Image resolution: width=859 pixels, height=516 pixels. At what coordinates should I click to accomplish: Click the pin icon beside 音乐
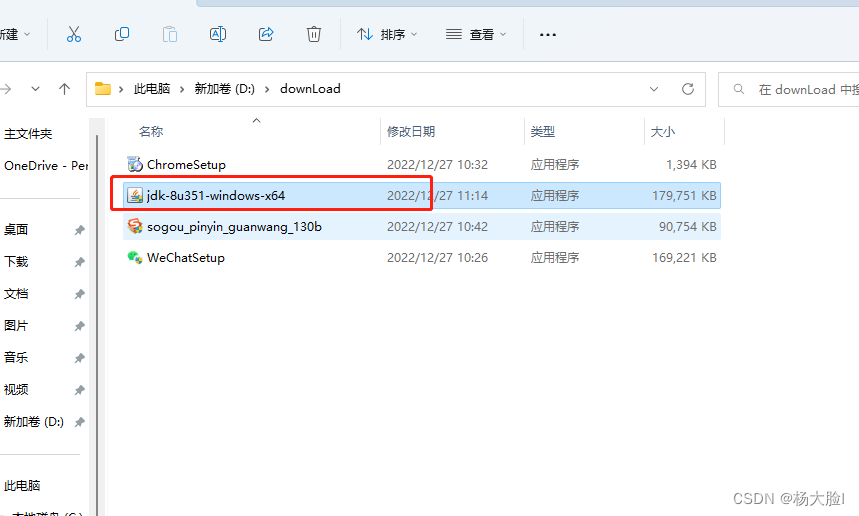[x=79, y=358]
